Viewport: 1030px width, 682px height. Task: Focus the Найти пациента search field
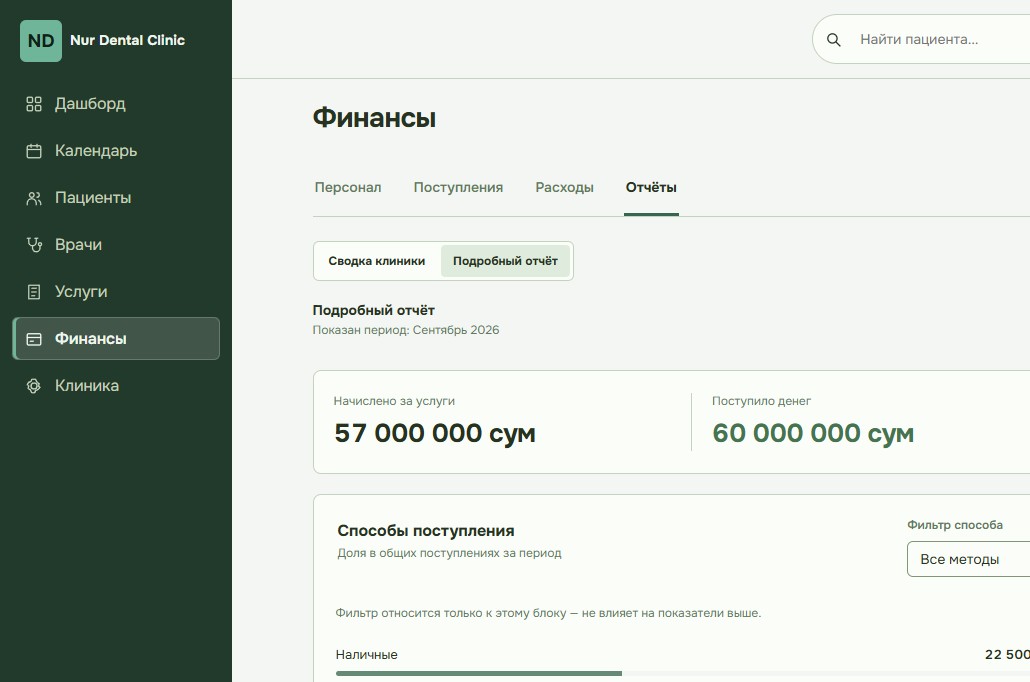(922, 39)
